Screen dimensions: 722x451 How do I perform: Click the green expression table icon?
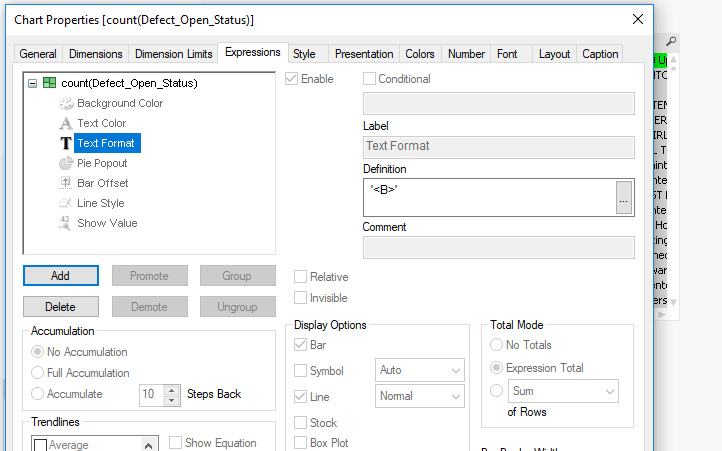49,83
